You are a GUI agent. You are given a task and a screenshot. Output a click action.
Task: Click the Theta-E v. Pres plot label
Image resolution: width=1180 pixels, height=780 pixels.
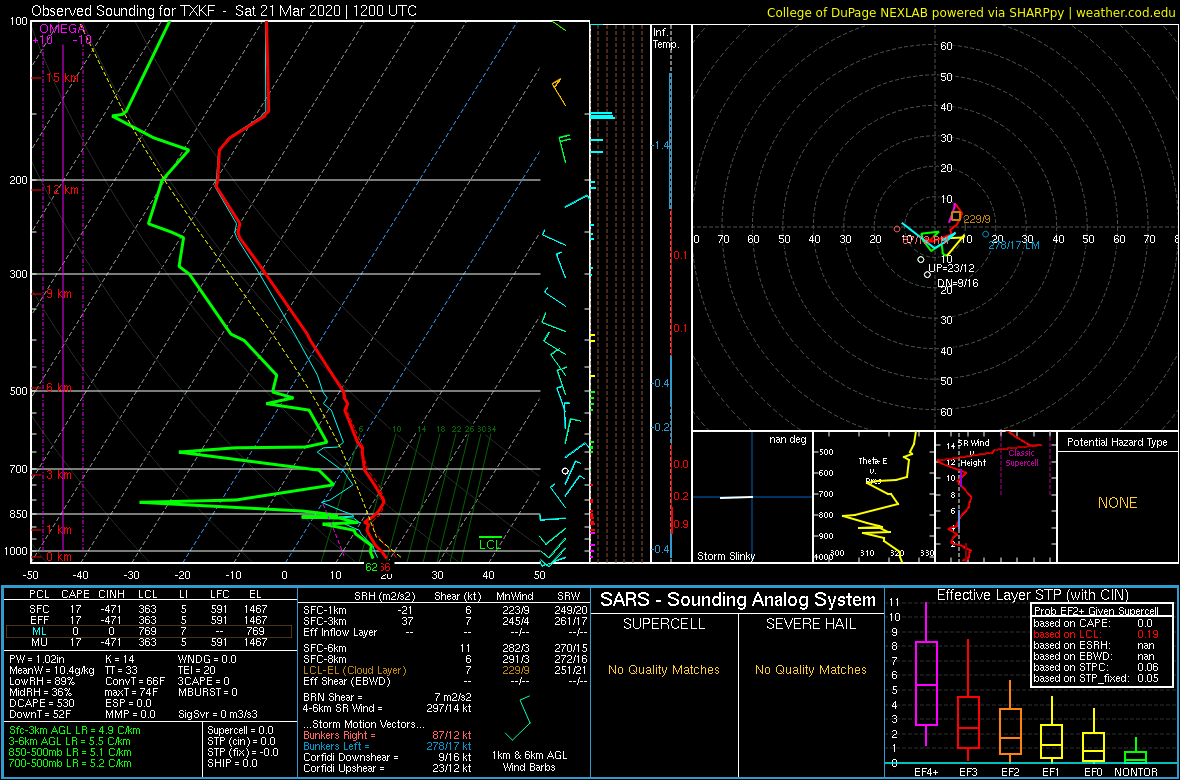click(x=872, y=470)
